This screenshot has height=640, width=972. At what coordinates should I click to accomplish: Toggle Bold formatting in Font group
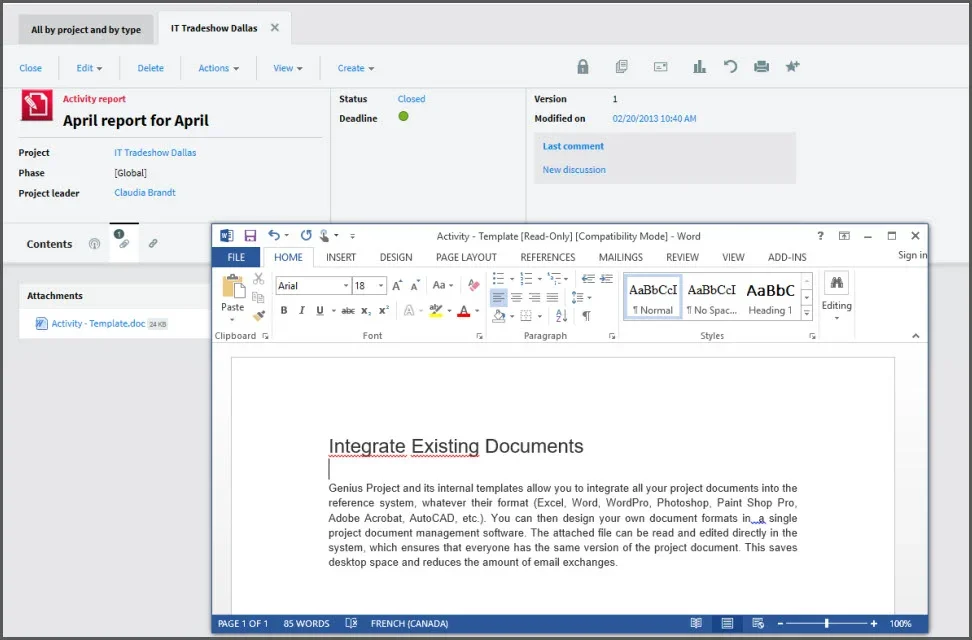click(x=284, y=311)
